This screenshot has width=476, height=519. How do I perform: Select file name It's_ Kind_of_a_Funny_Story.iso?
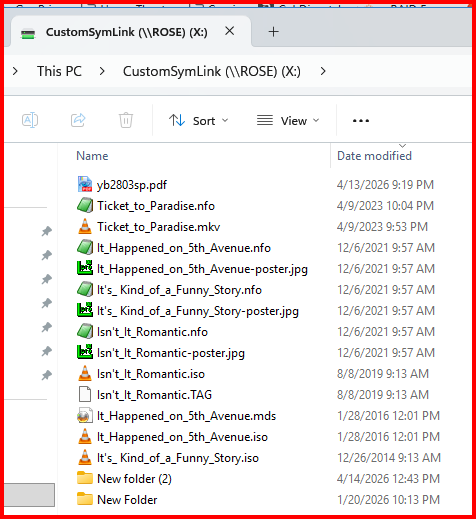click(178, 458)
